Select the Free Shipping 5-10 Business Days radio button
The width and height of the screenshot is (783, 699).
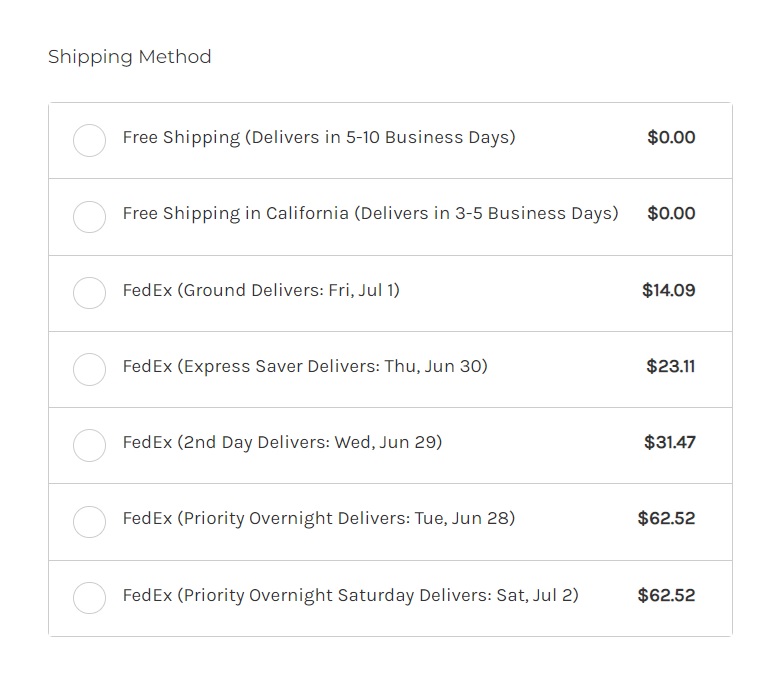point(90,140)
